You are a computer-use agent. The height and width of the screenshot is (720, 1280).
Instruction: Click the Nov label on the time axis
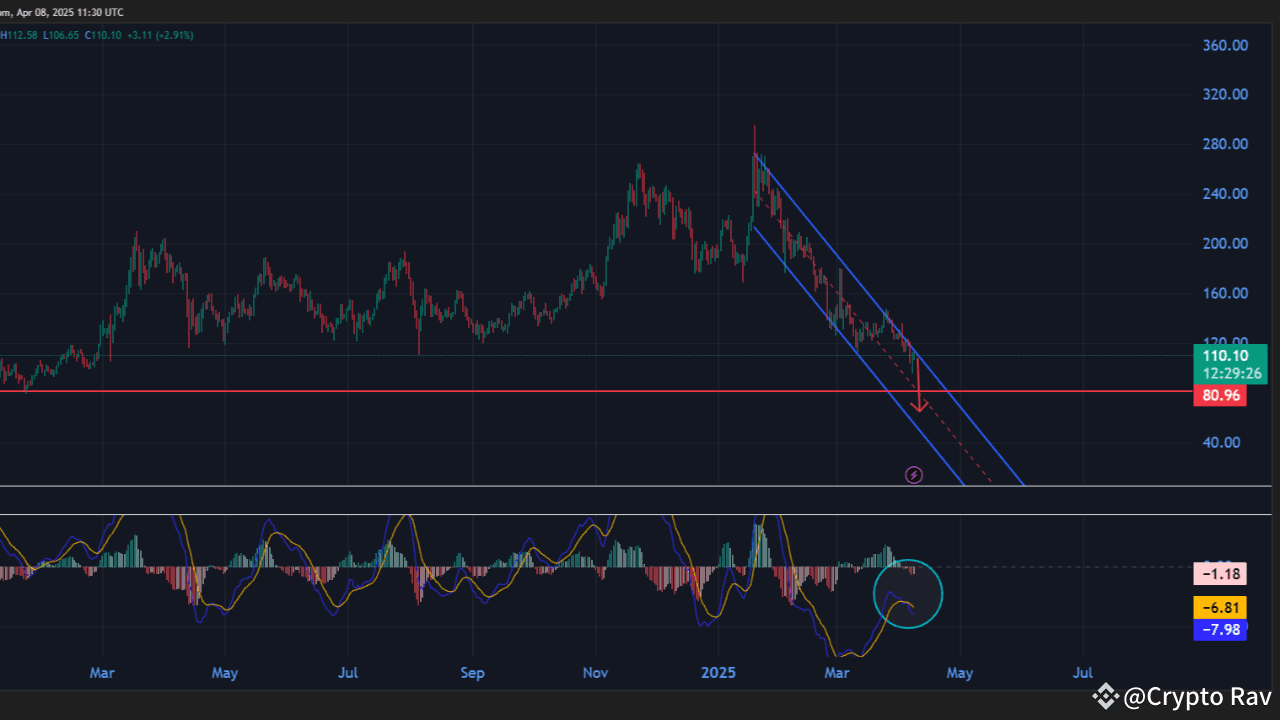[x=595, y=673]
